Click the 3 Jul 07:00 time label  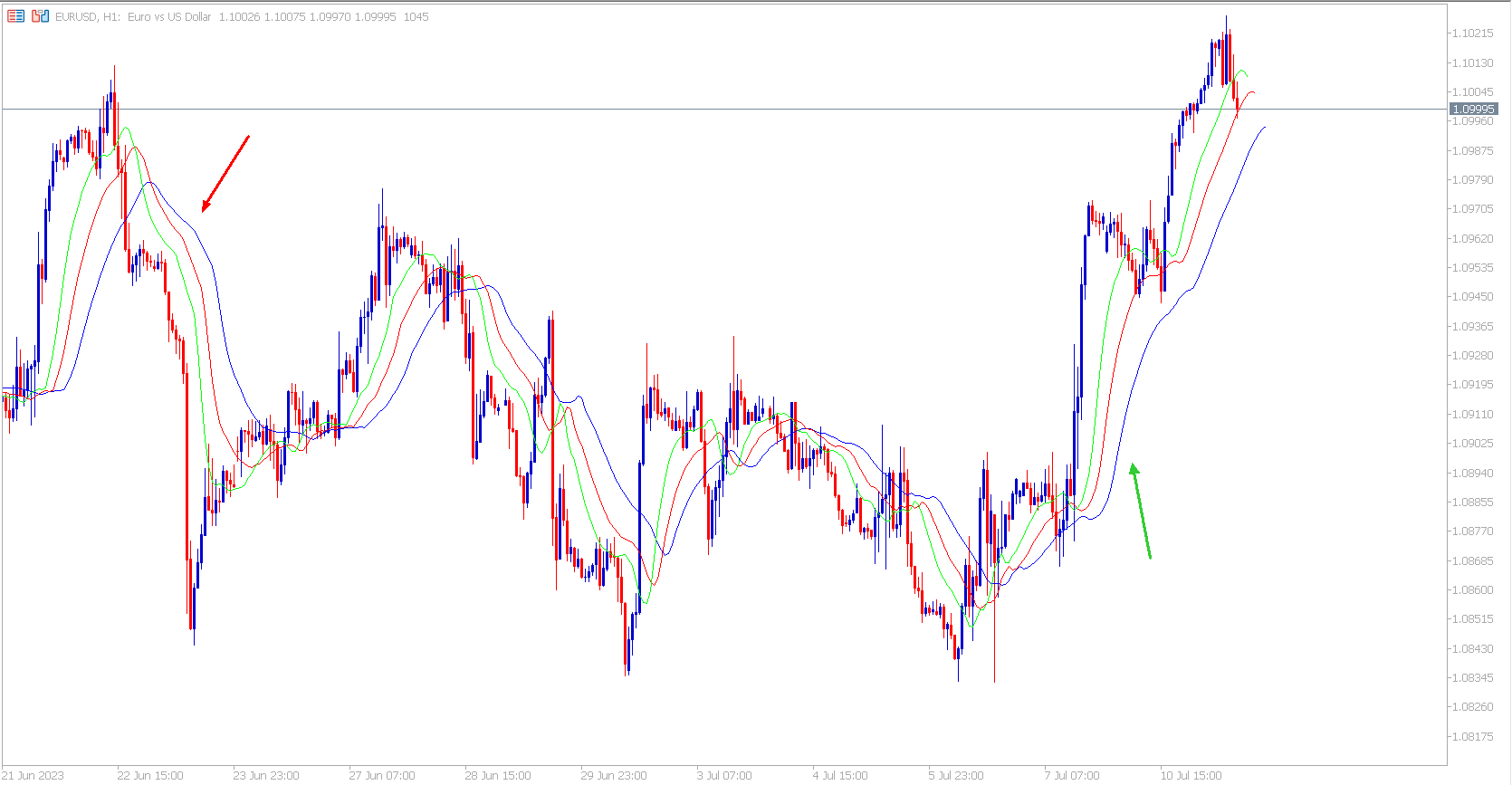[724, 776]
